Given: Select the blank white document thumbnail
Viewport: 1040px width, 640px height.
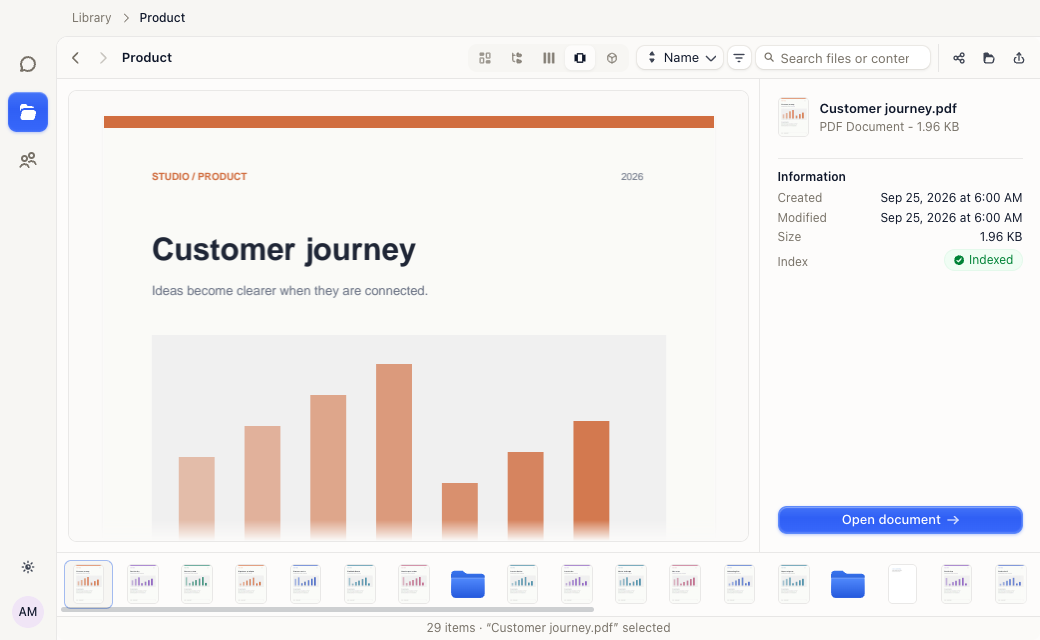Looking at the screenshot, I should point(902,584).
